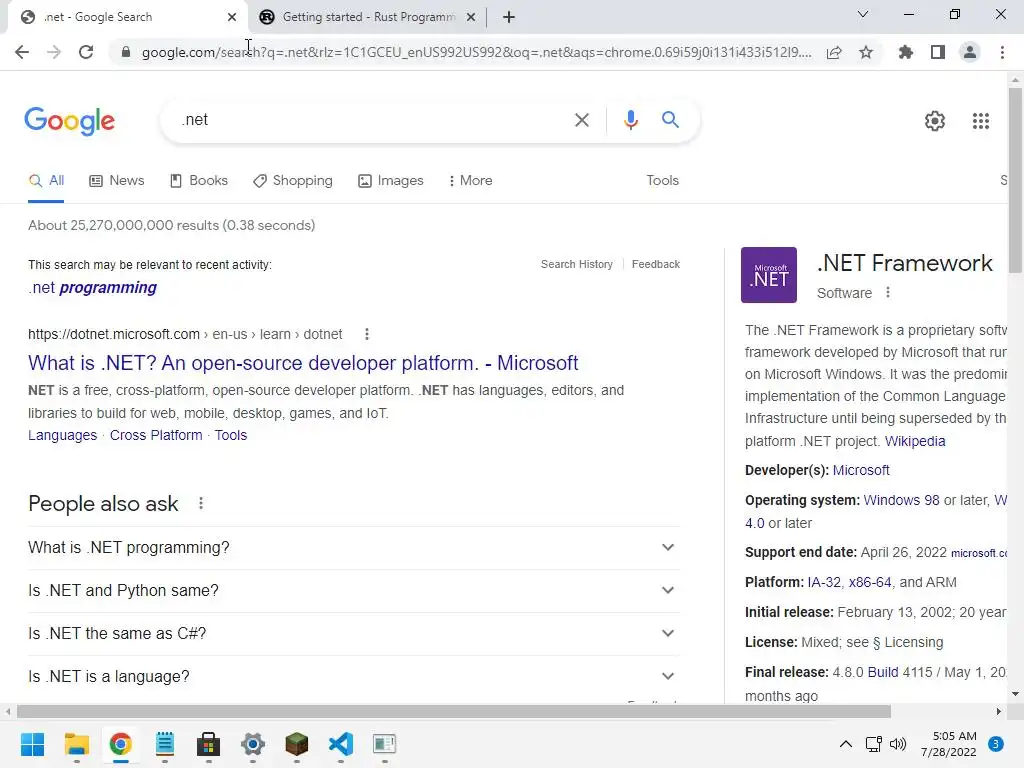Open the .net programming suggested search
The height and width of the screenshot is (768, 1024).
click(x=92, y=288)
